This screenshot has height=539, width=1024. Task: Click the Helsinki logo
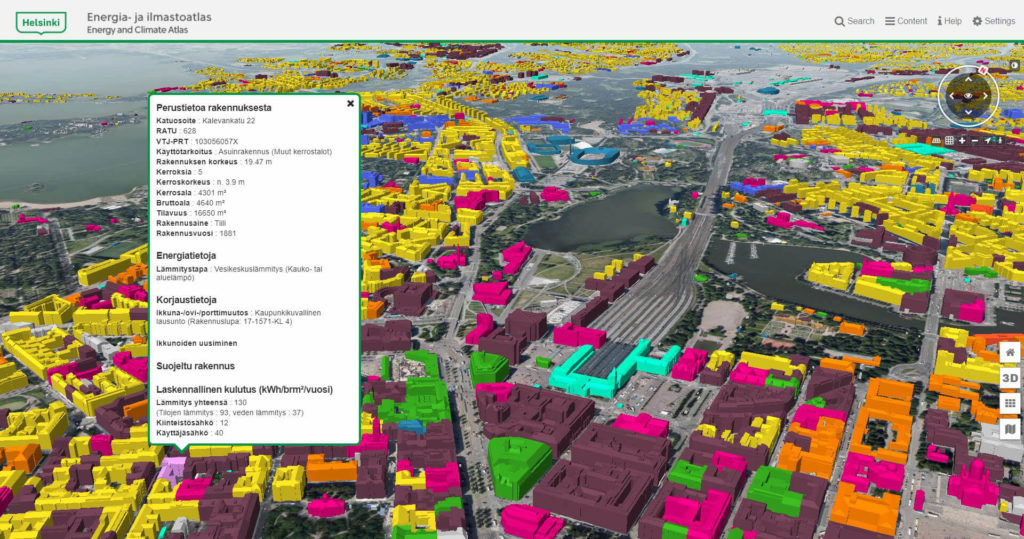coord(40,22)
